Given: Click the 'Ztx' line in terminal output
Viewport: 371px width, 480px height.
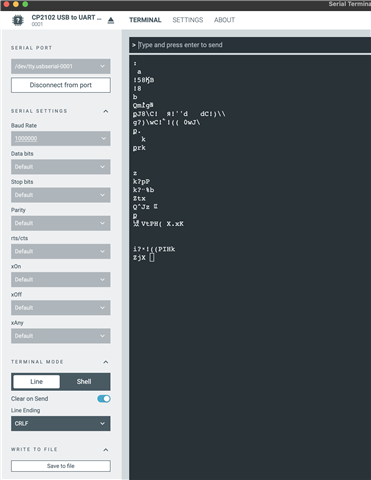Looking at the screenshot, I should click(x=139, y=199).
